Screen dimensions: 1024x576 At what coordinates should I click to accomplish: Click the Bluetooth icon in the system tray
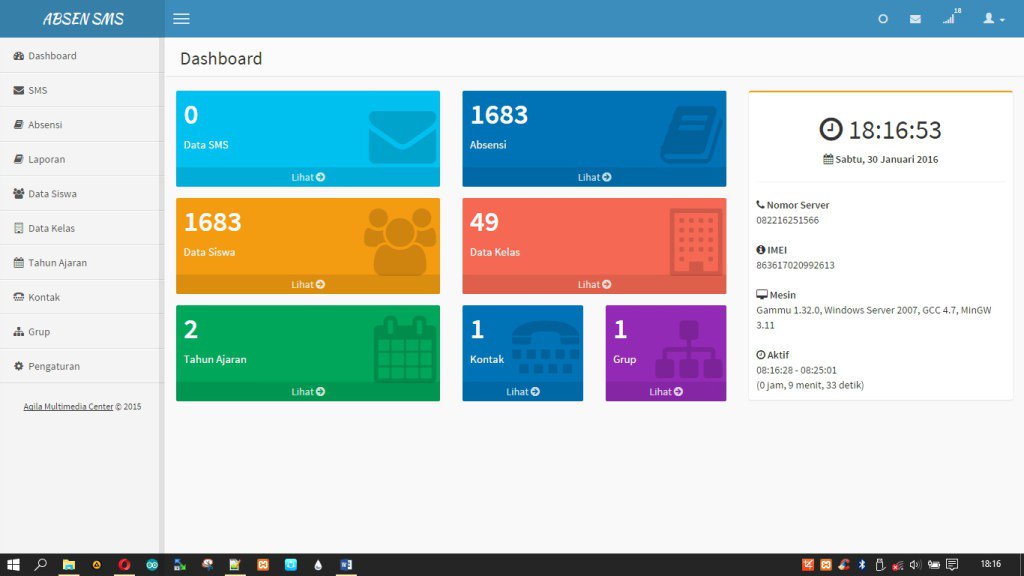861,564
